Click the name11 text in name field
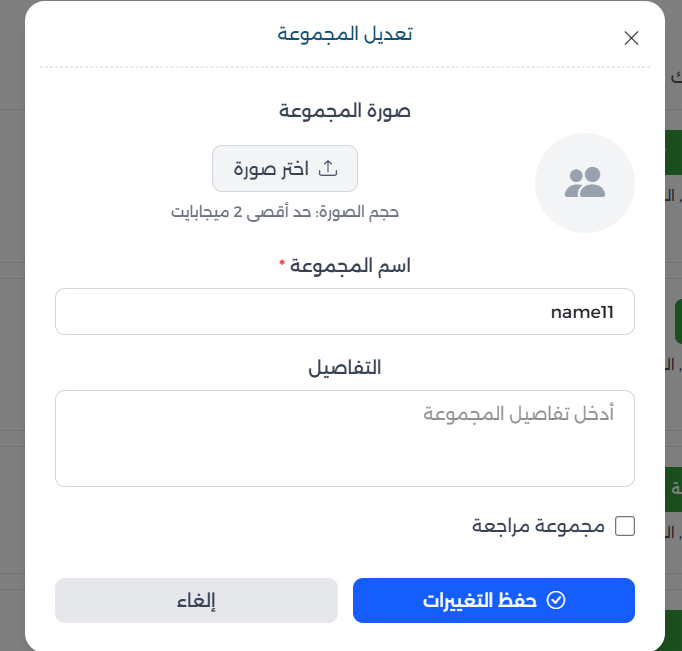682x651 pixels. click(x=582, y=312)
